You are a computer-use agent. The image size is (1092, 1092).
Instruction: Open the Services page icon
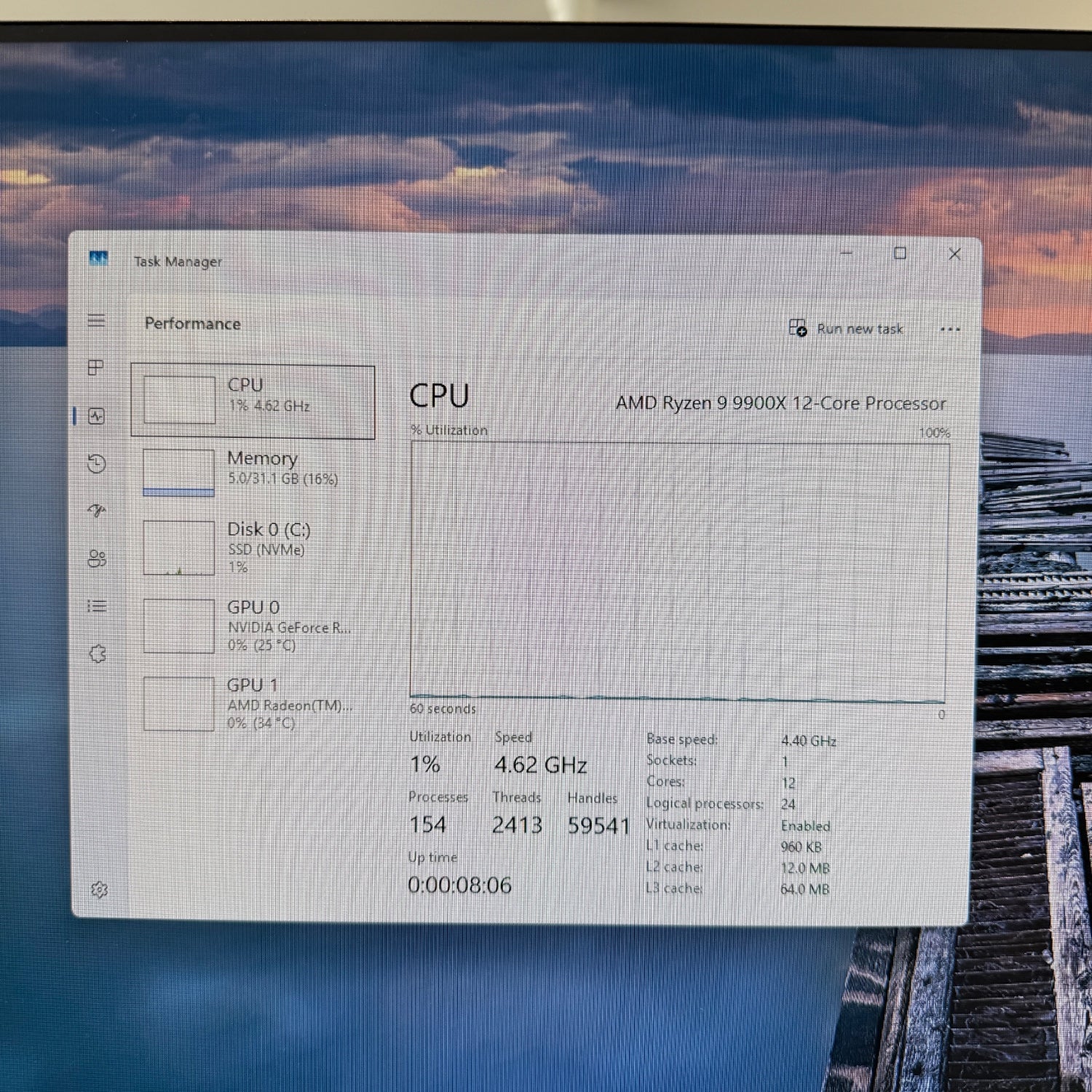click(x=98, y=654)
